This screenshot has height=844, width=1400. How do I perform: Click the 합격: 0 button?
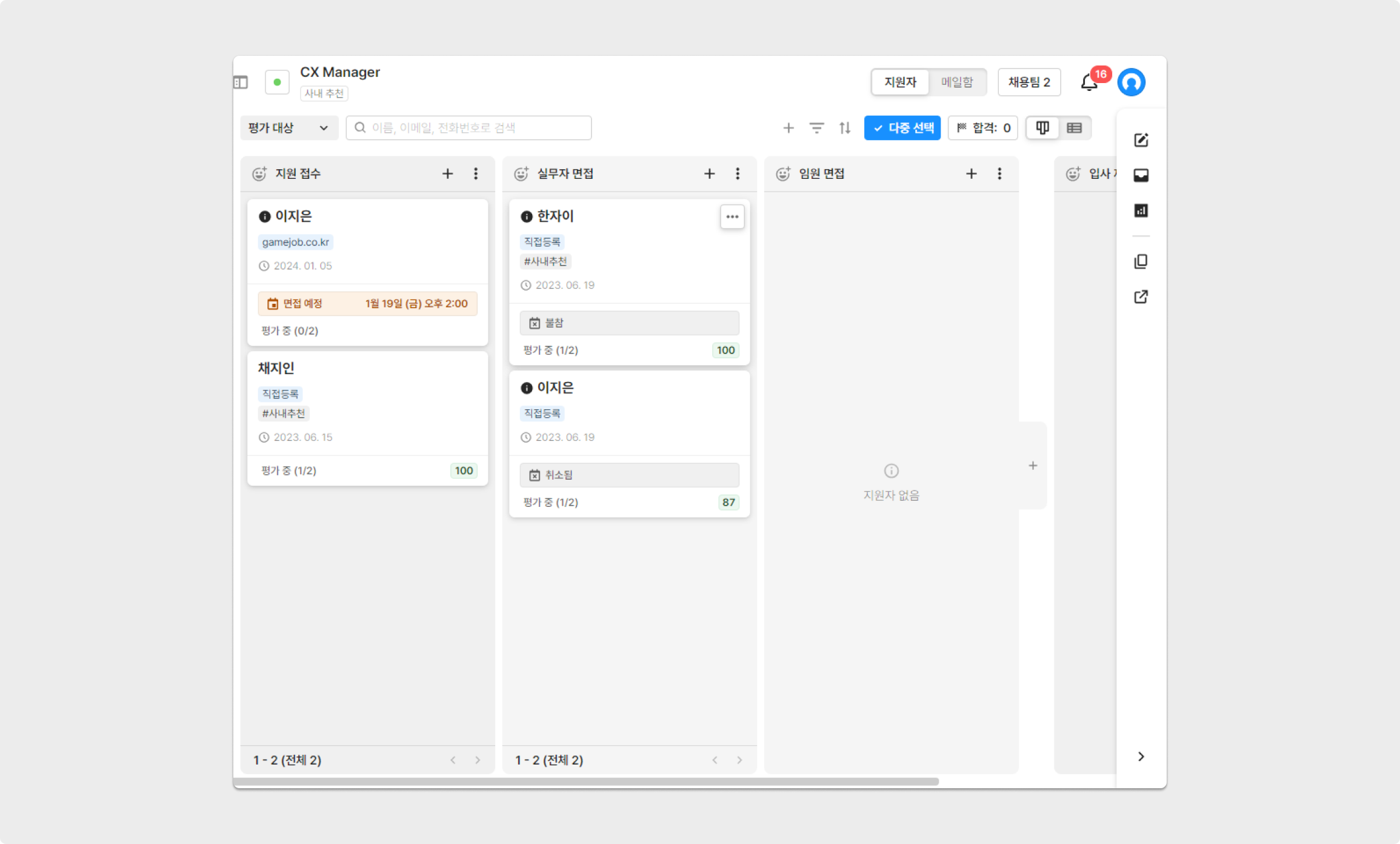pyautogui.click(x=982, y=128)
